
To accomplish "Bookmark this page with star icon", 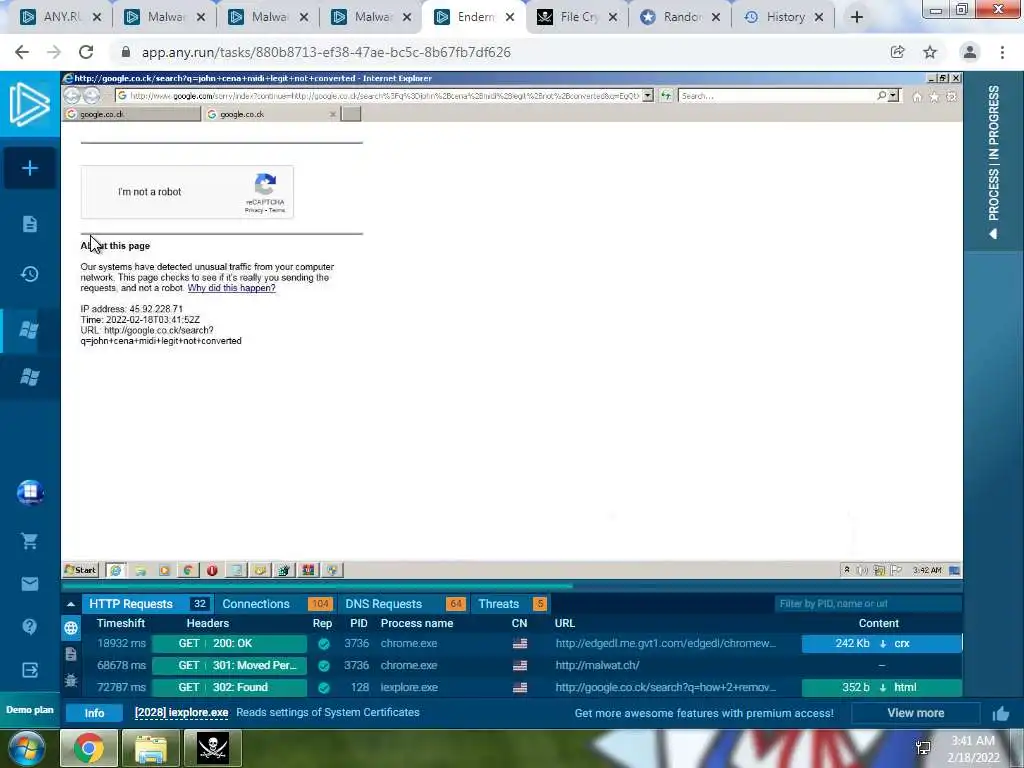I will point(930,52).
